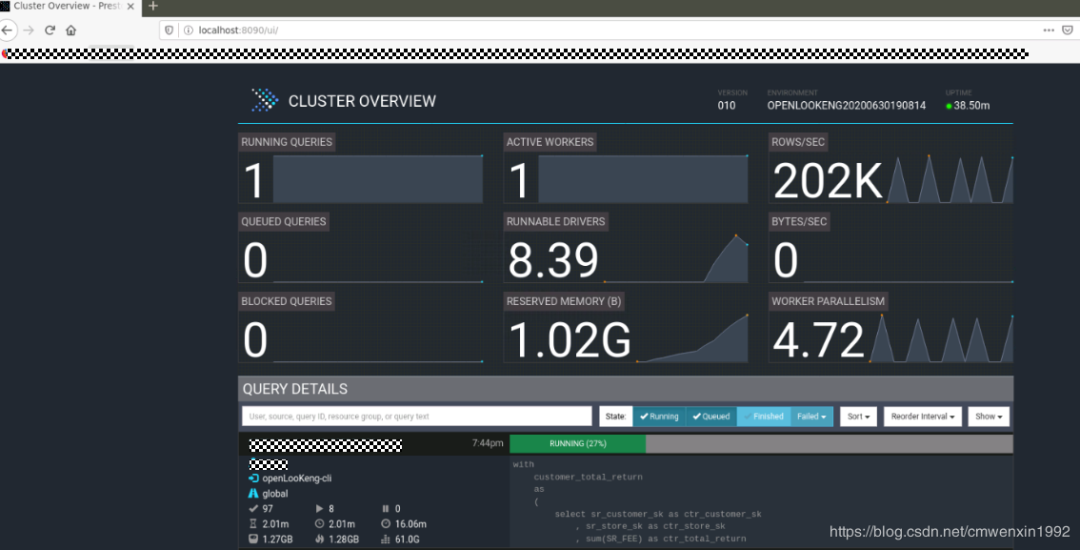Click the queued splits pause icon
This screenshot has height=550, width=1080.
(385, 509)
